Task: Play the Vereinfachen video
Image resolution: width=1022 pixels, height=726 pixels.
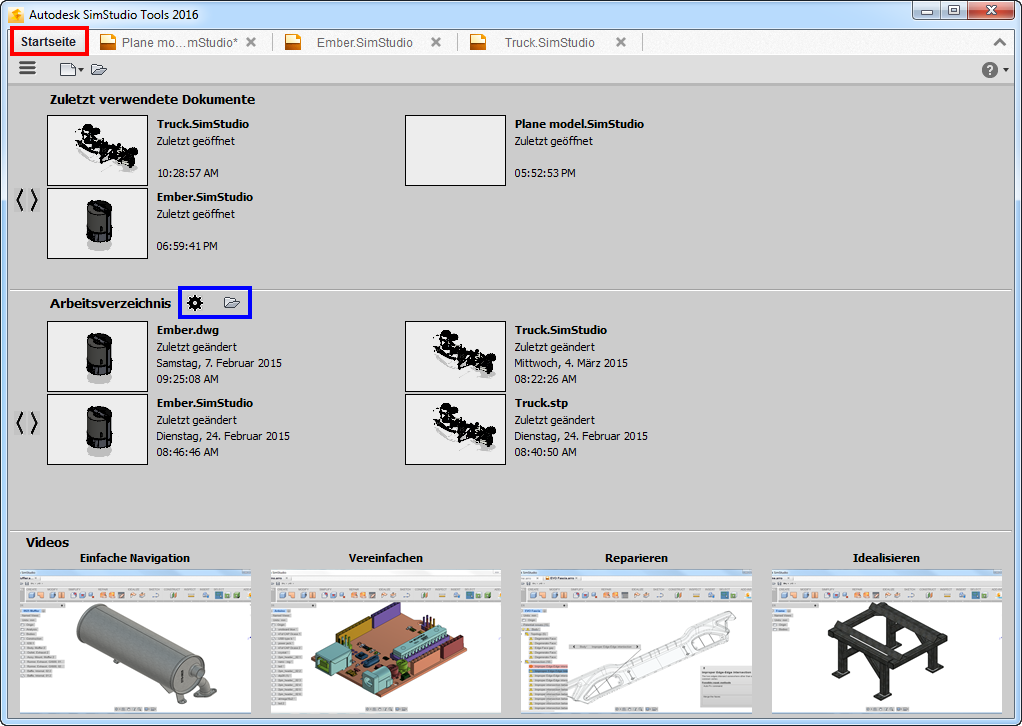Action: (386, 641)
